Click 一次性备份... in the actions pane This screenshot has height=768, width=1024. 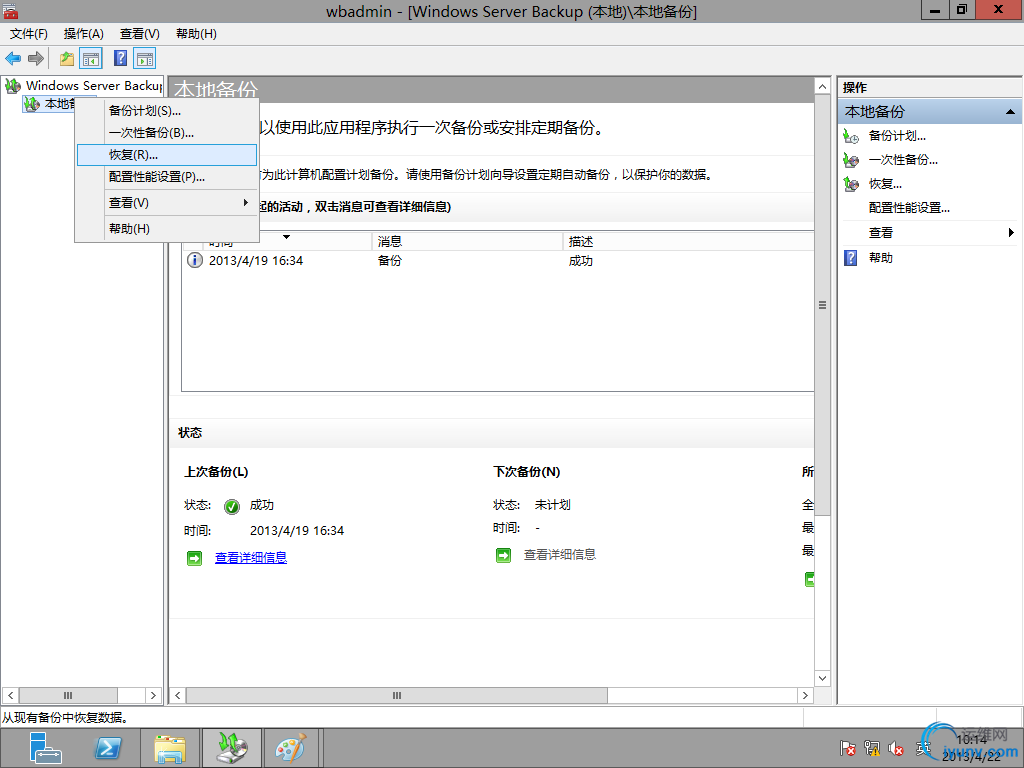[903, 159]
